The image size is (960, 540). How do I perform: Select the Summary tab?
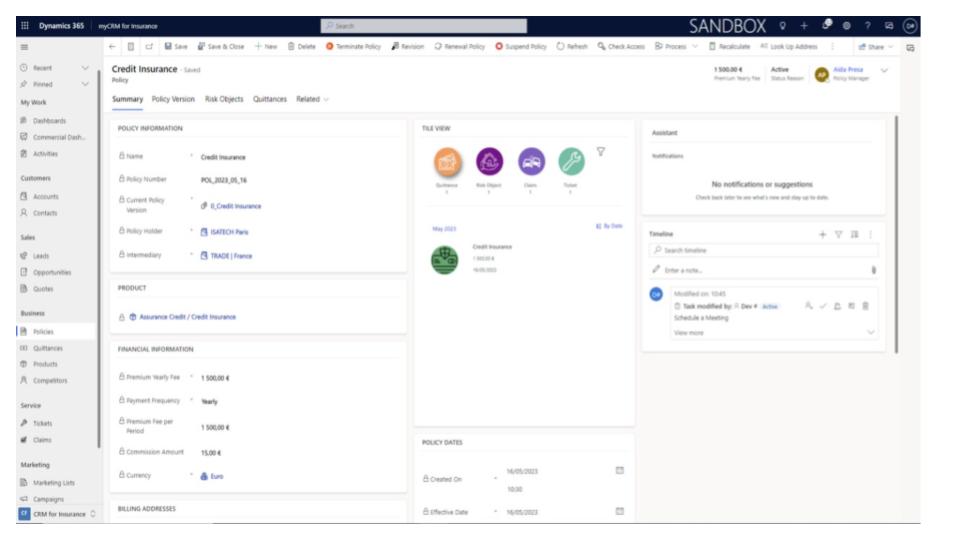pos(127,99)
